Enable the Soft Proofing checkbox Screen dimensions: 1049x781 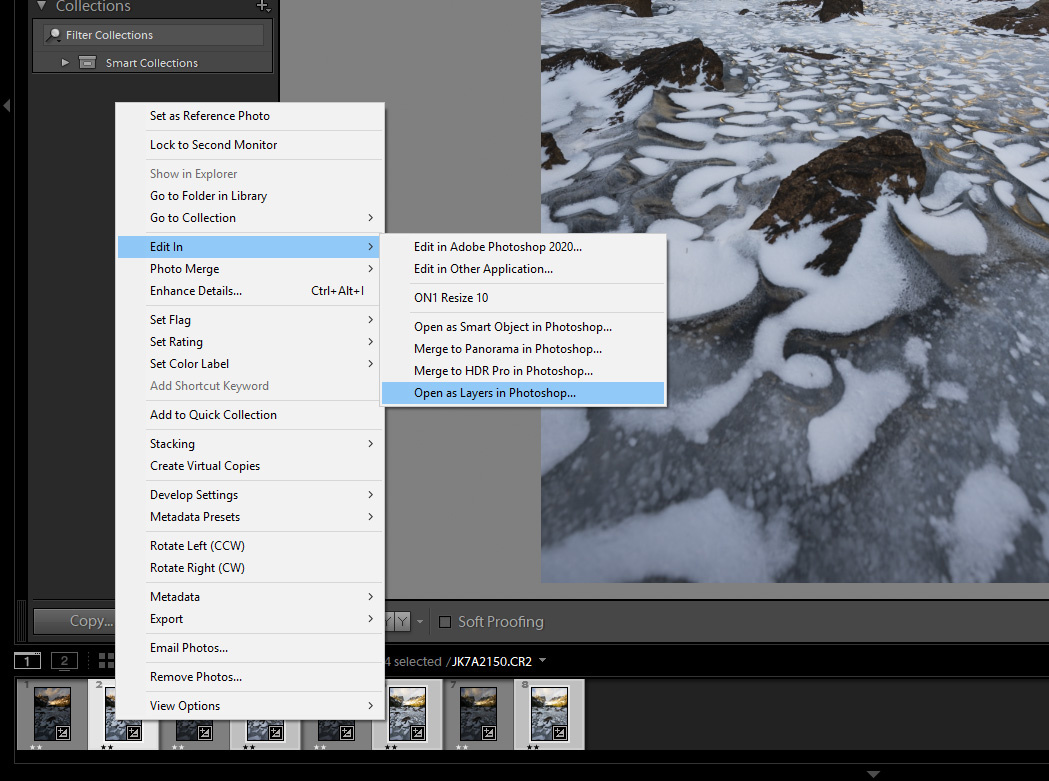pos(445,622)
